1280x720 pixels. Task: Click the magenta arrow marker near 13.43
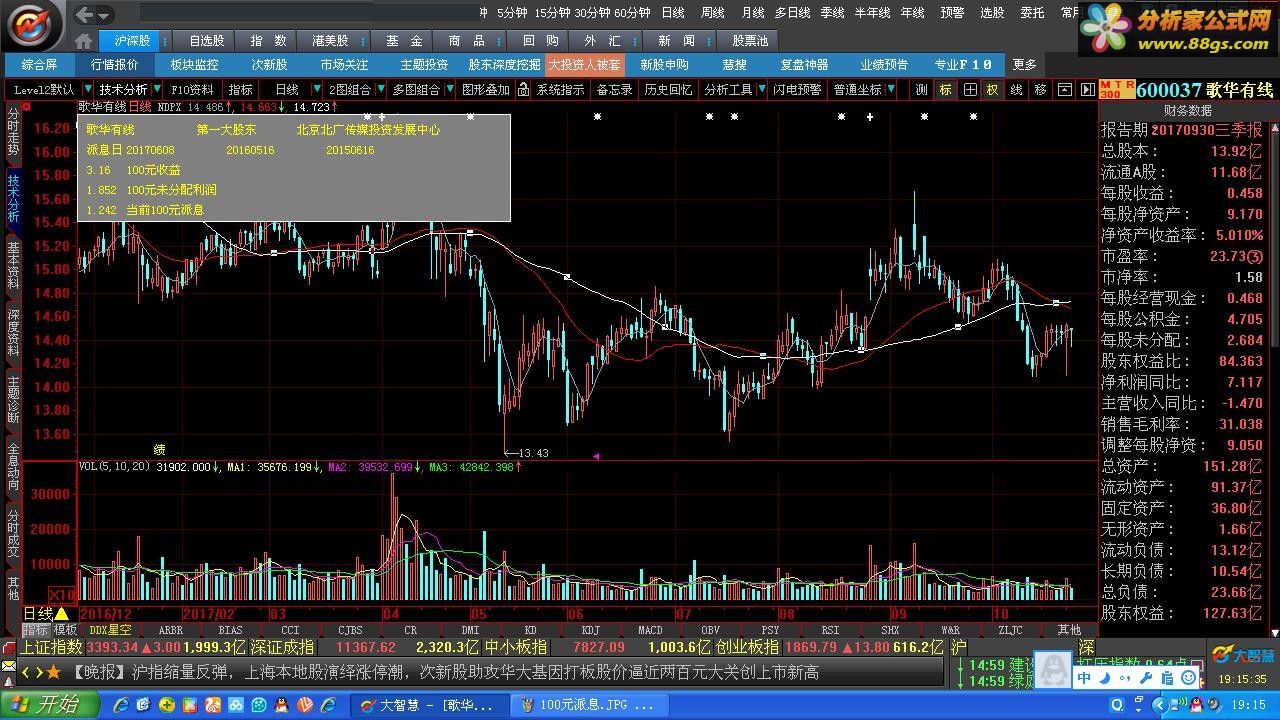click(596, 456)
